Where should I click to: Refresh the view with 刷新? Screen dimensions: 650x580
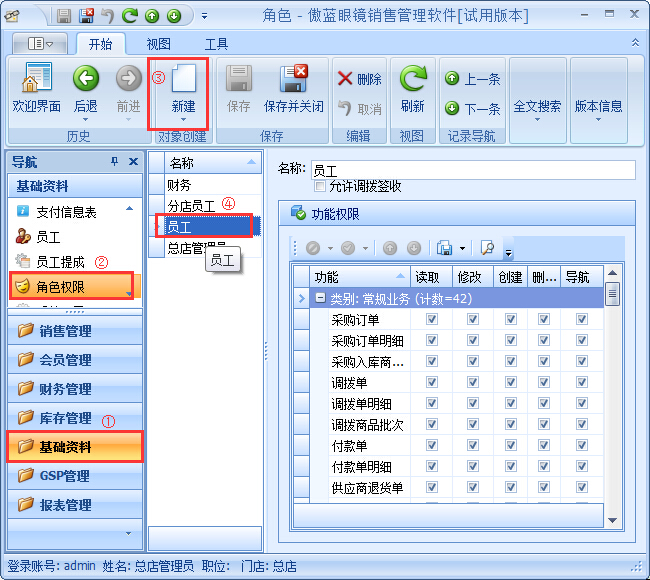tap(412, 88)
